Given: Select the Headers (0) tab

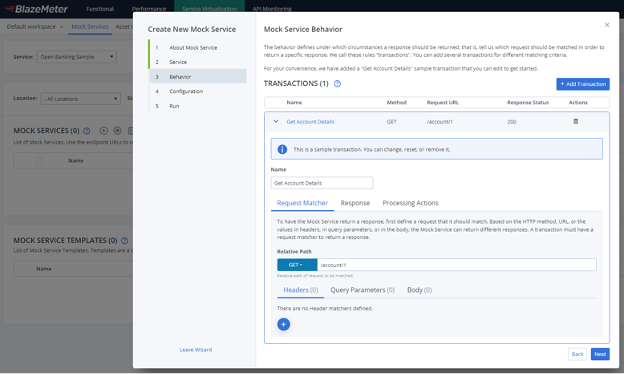Looking at the screenshot, I should [x=300, y=290].
